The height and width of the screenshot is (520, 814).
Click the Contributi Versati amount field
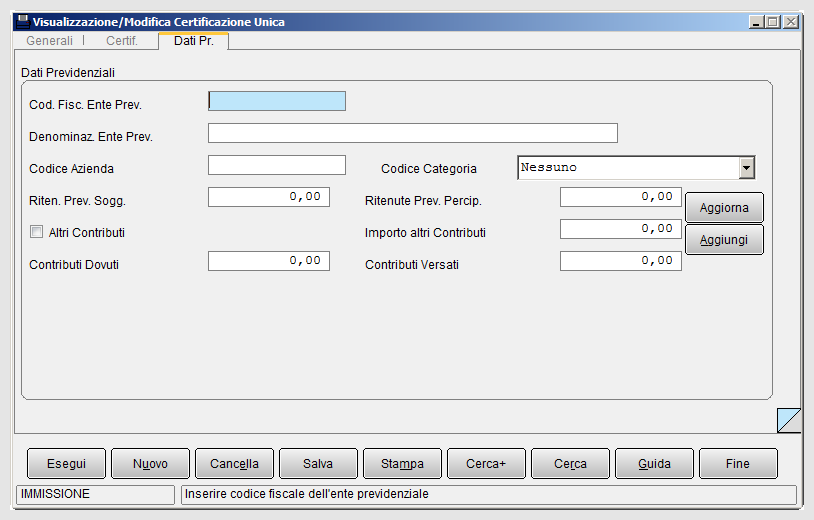pyautogui.click(x=620, y=261)
